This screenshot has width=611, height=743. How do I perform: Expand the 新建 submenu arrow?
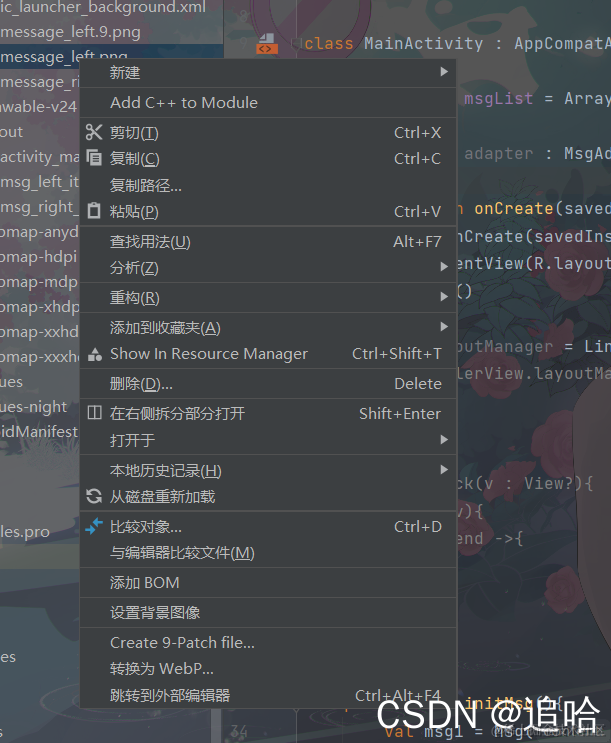(444, 72)
